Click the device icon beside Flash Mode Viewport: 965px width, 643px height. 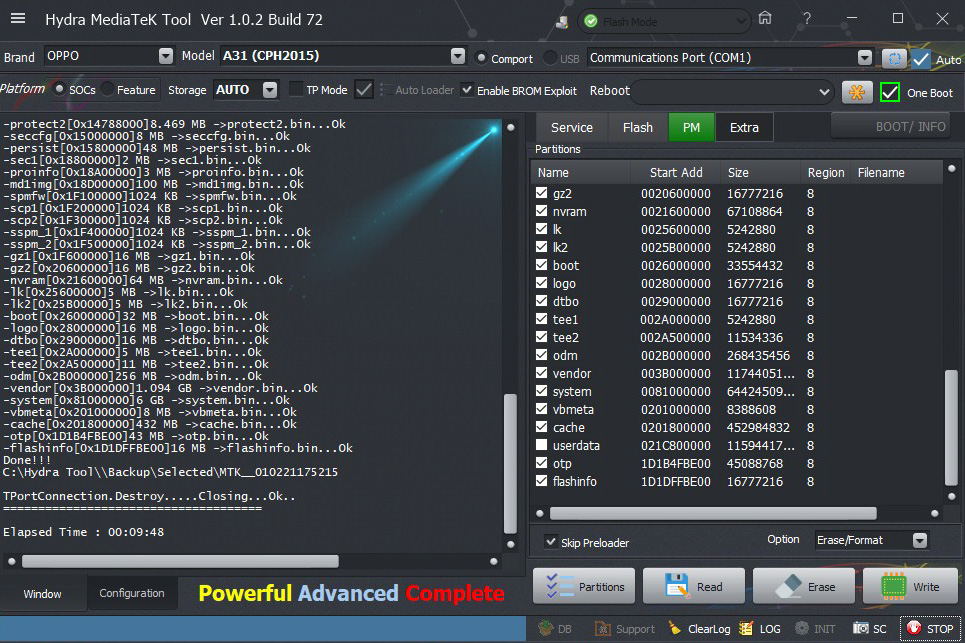point(561,22)
